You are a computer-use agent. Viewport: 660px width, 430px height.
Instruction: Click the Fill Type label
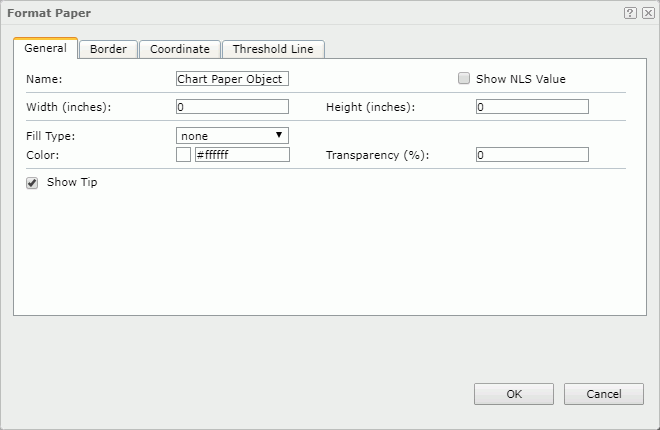[x=51, y=136]
